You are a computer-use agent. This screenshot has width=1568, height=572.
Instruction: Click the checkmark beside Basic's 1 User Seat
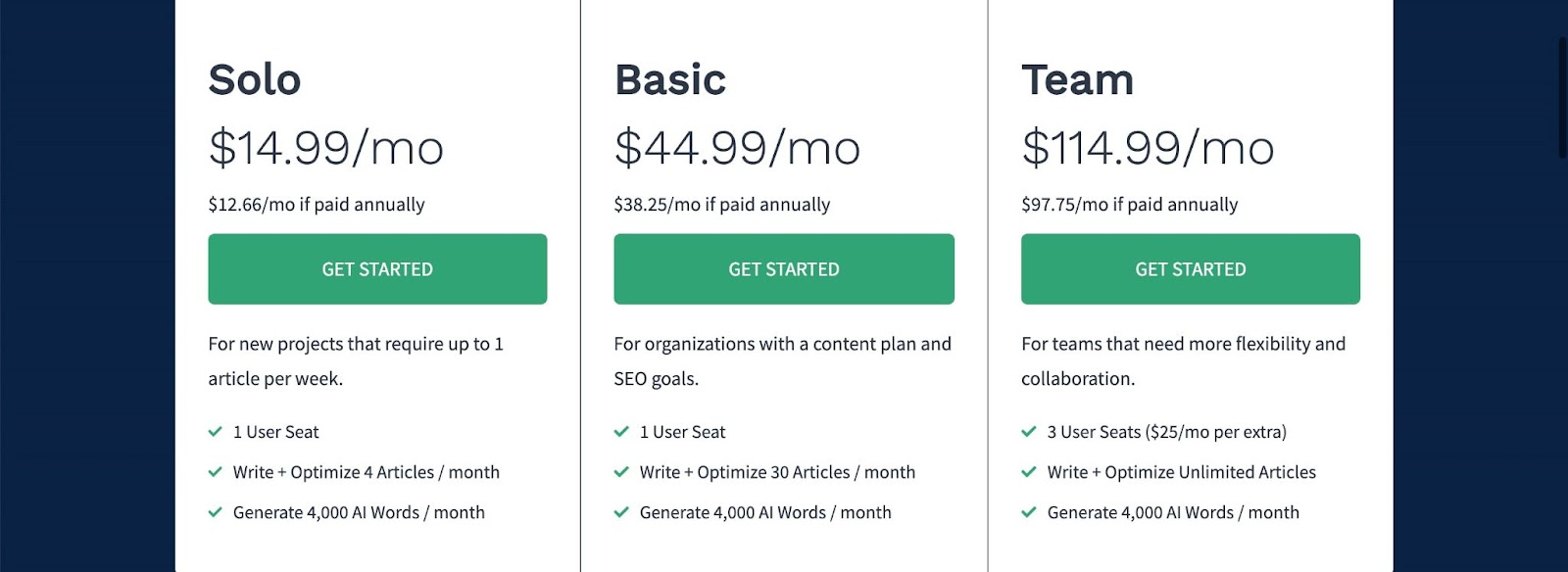pos(621,432)
